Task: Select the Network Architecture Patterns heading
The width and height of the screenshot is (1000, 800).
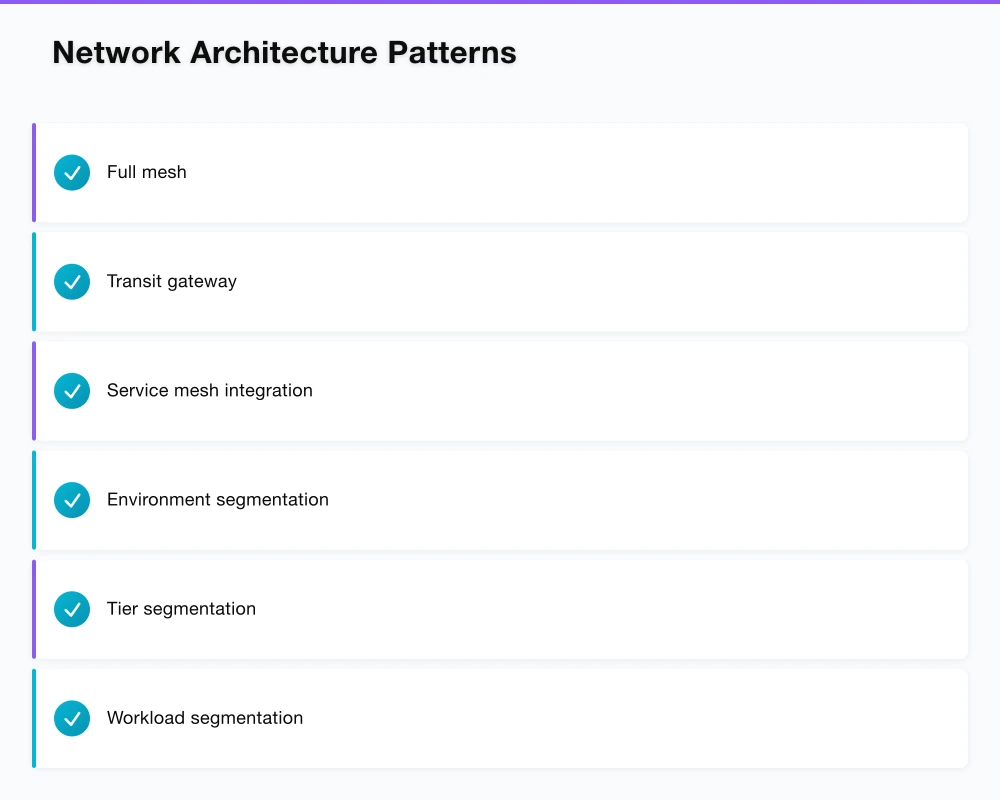Action: (x=284, y=52)
